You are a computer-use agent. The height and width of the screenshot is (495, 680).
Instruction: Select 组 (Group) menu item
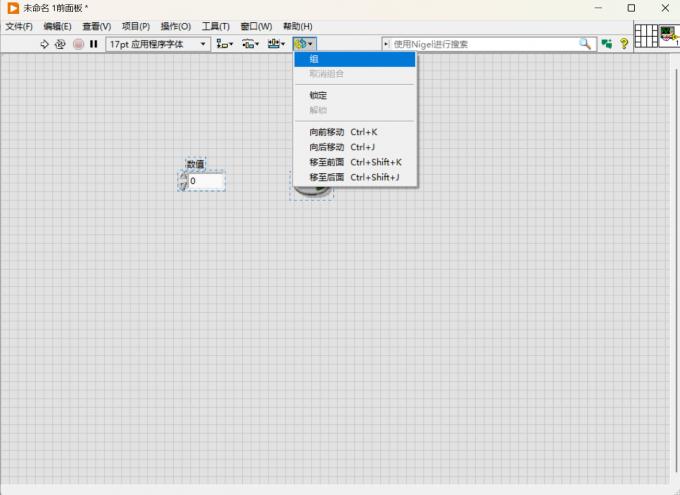(x=355, y=59)
